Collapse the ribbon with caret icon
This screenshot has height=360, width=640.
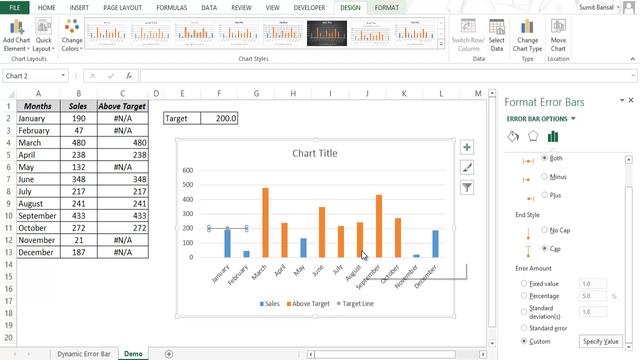pos(632,59)
